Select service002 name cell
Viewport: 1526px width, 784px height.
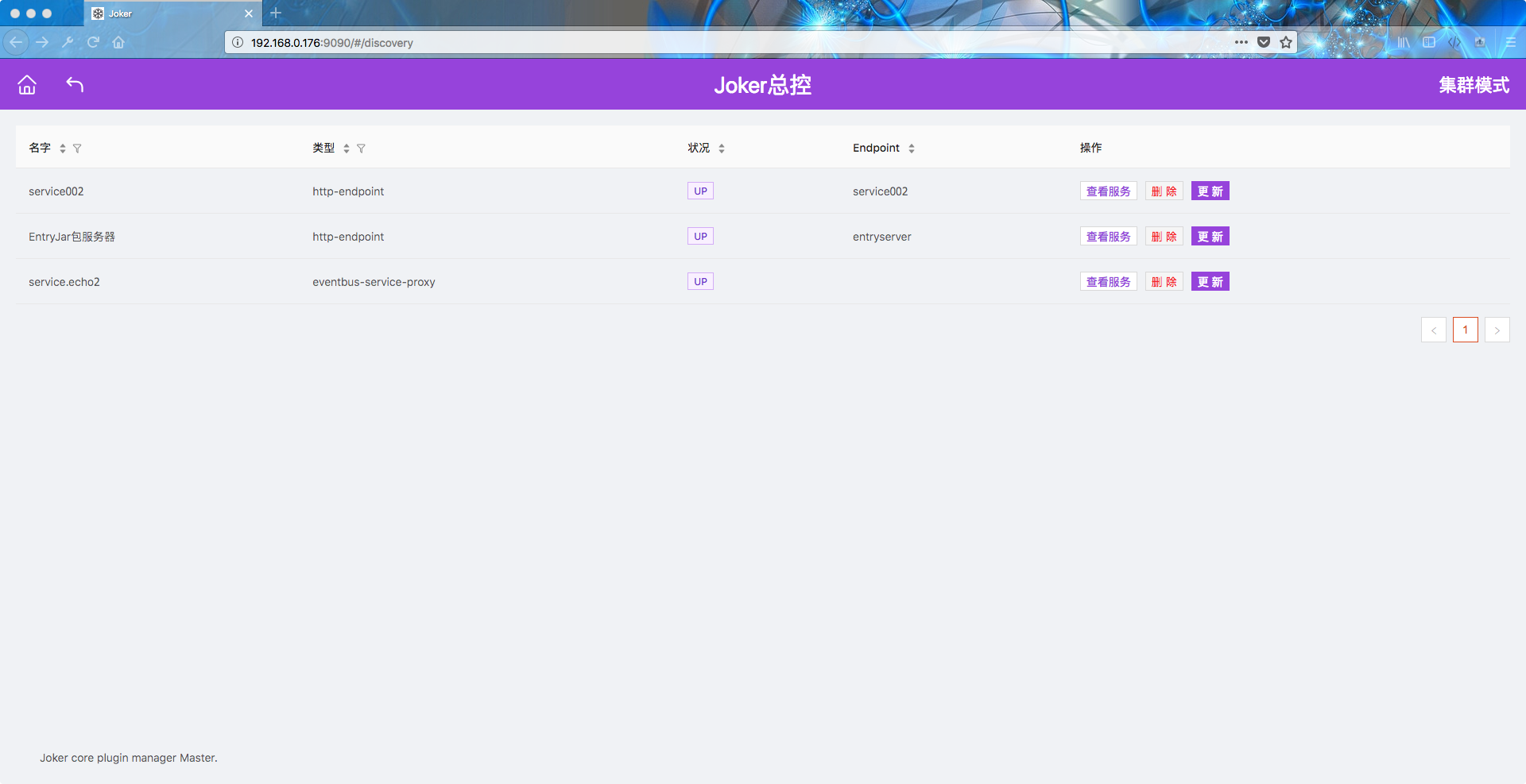(x=56, y=191)
